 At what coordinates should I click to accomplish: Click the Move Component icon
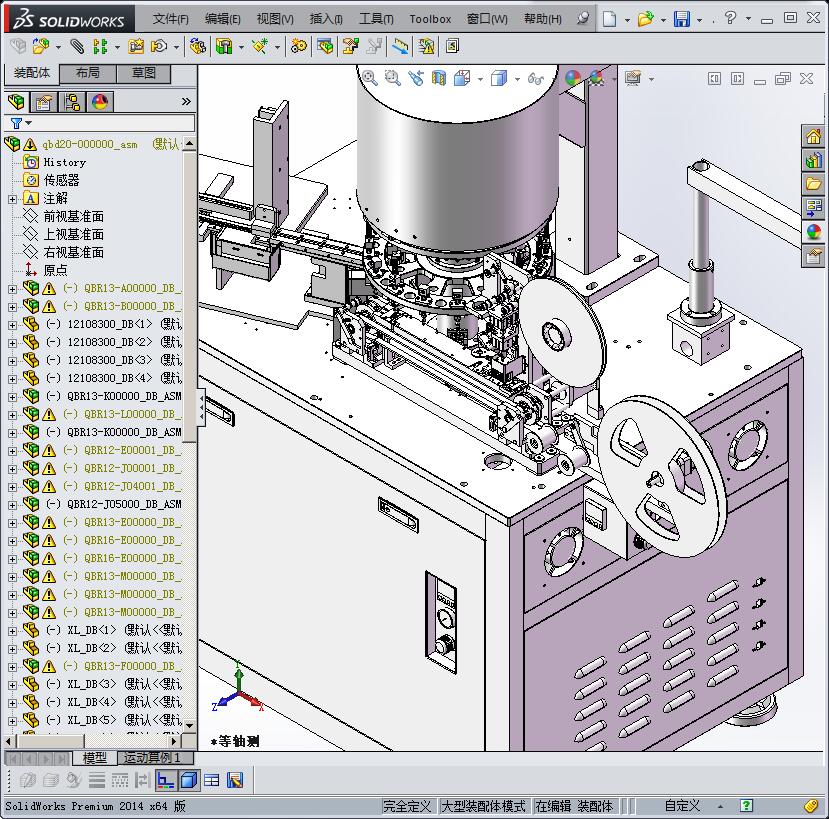159,47
